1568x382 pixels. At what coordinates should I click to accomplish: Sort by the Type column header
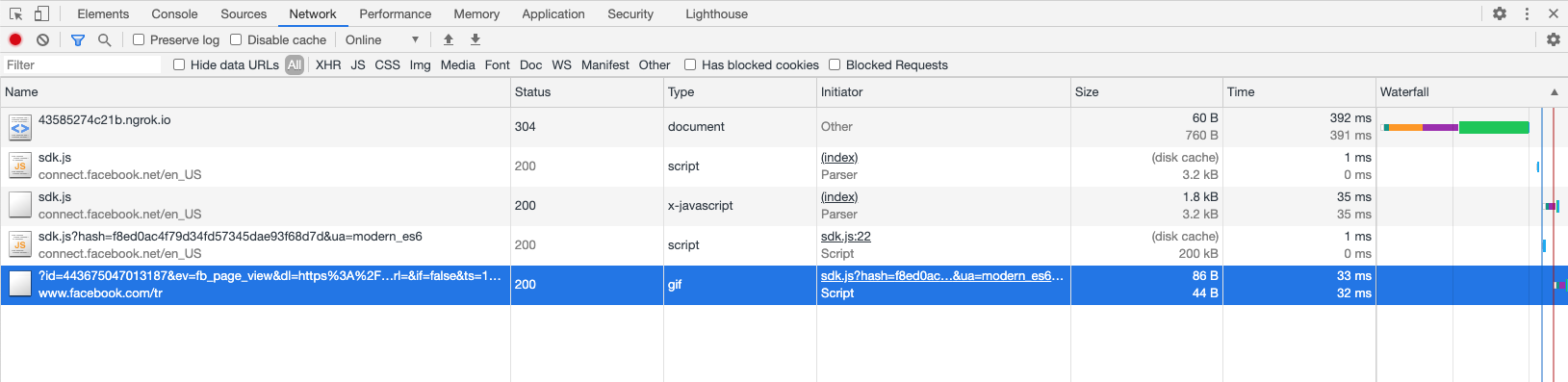740,92
